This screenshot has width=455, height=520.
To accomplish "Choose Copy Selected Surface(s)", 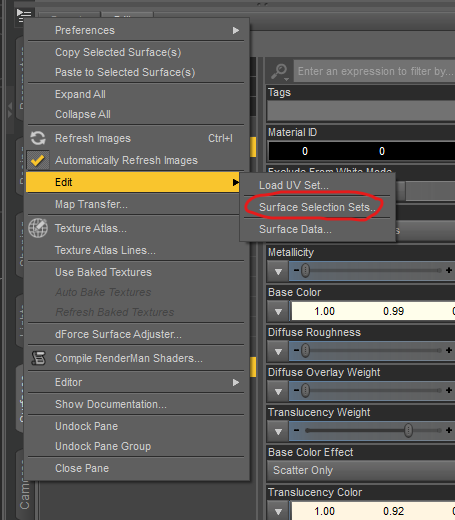I will [x=136, y=52].
